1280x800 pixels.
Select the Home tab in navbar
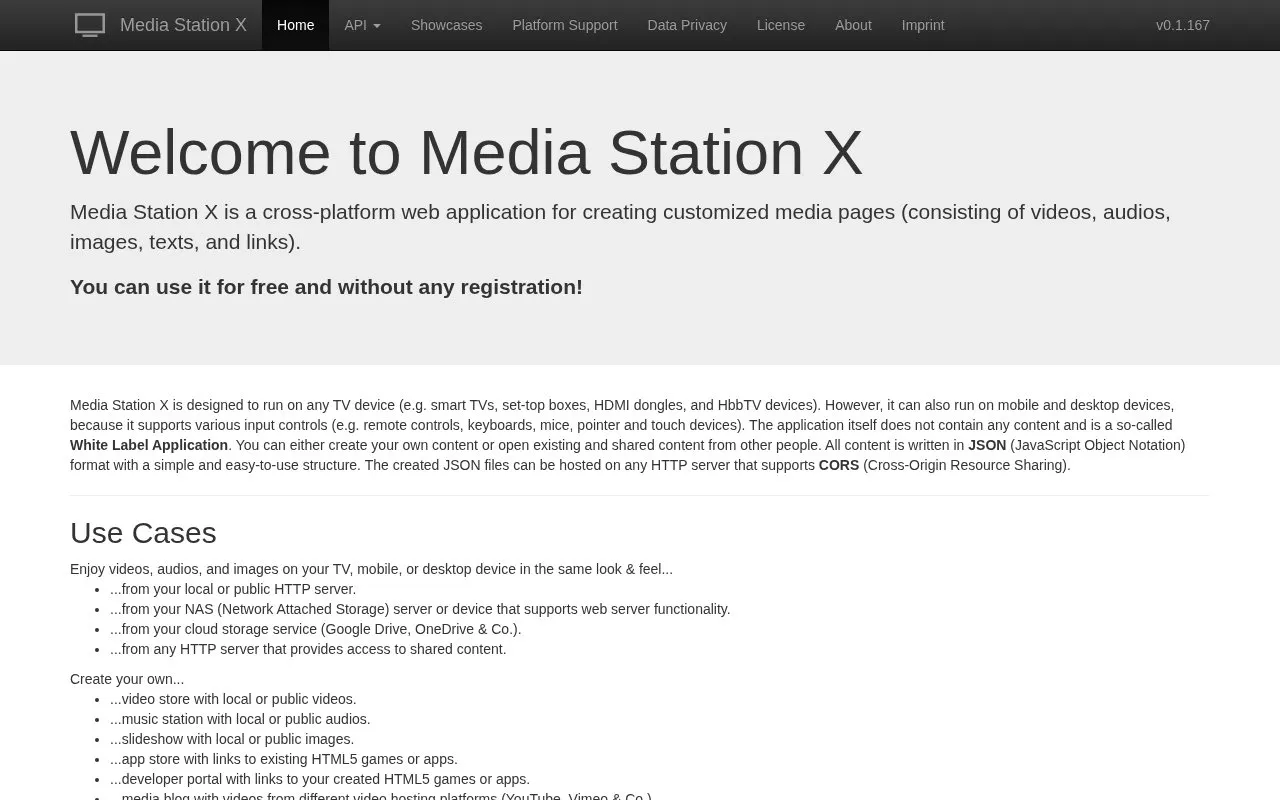click(295, 25)
